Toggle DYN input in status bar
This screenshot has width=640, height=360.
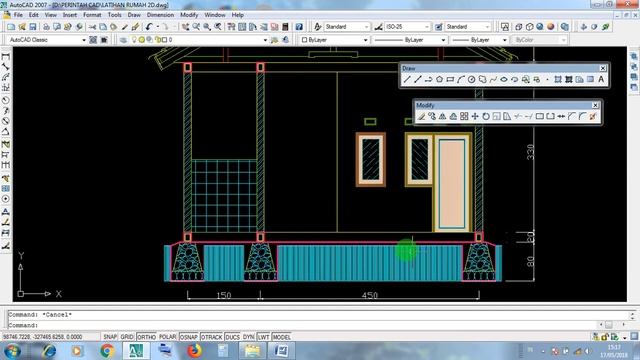[249, 337]
